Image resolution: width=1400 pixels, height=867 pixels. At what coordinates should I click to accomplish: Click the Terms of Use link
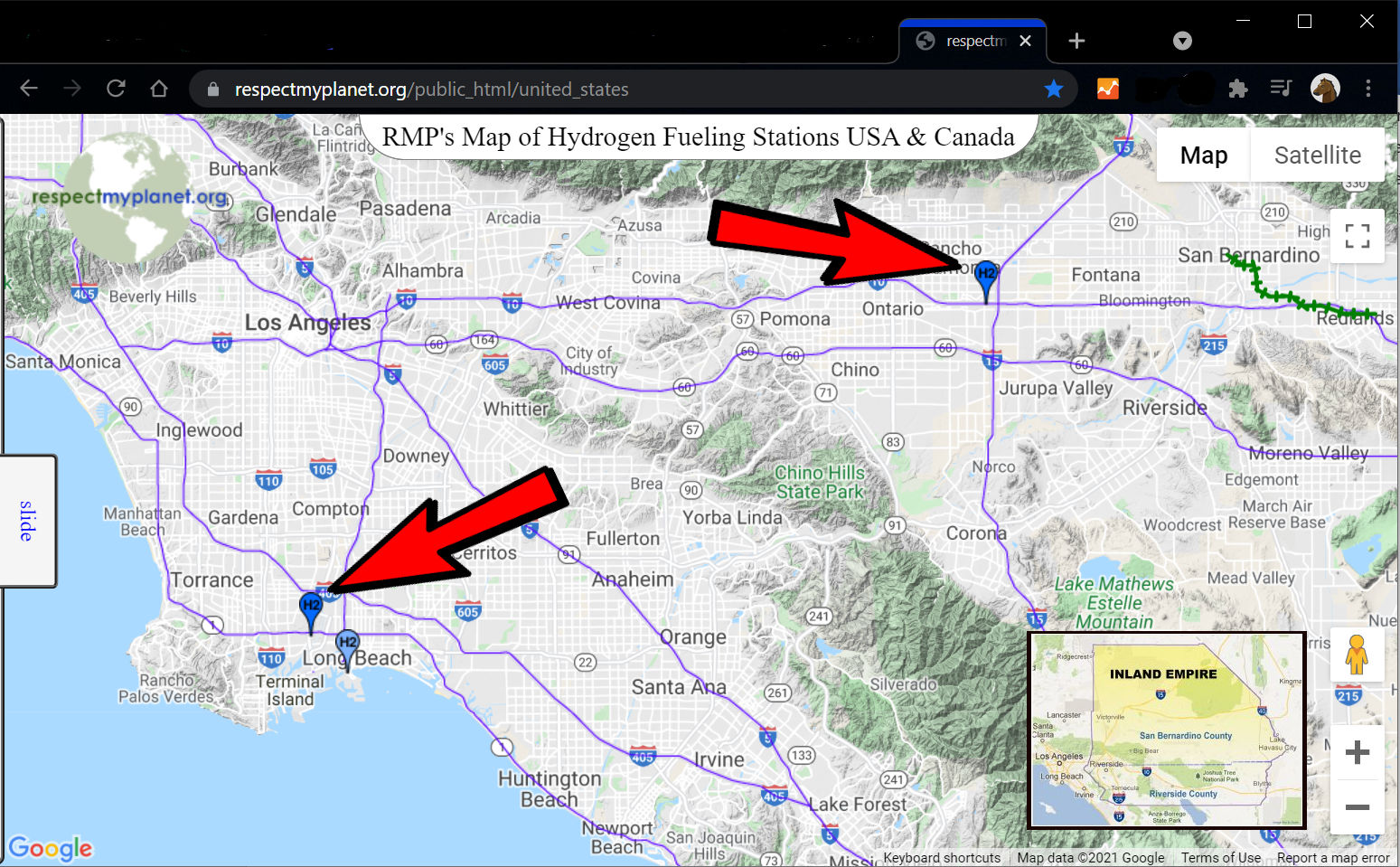coord(1220,857)
